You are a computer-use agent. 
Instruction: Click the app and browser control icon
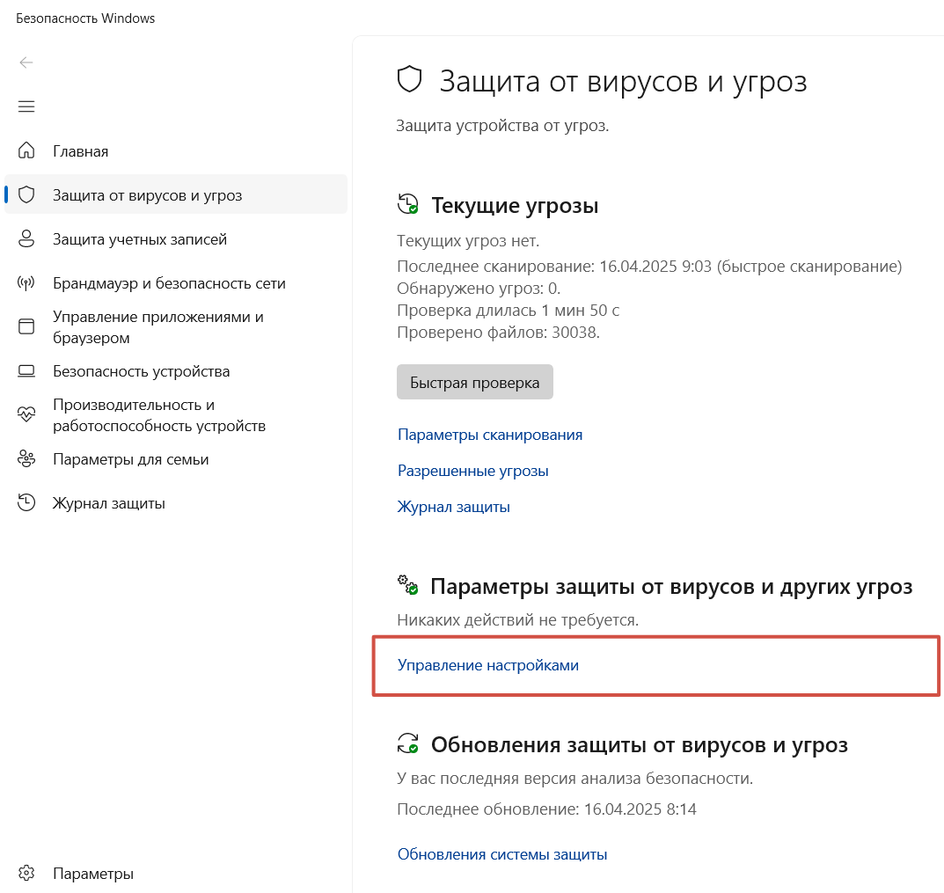tap(26, 326)
